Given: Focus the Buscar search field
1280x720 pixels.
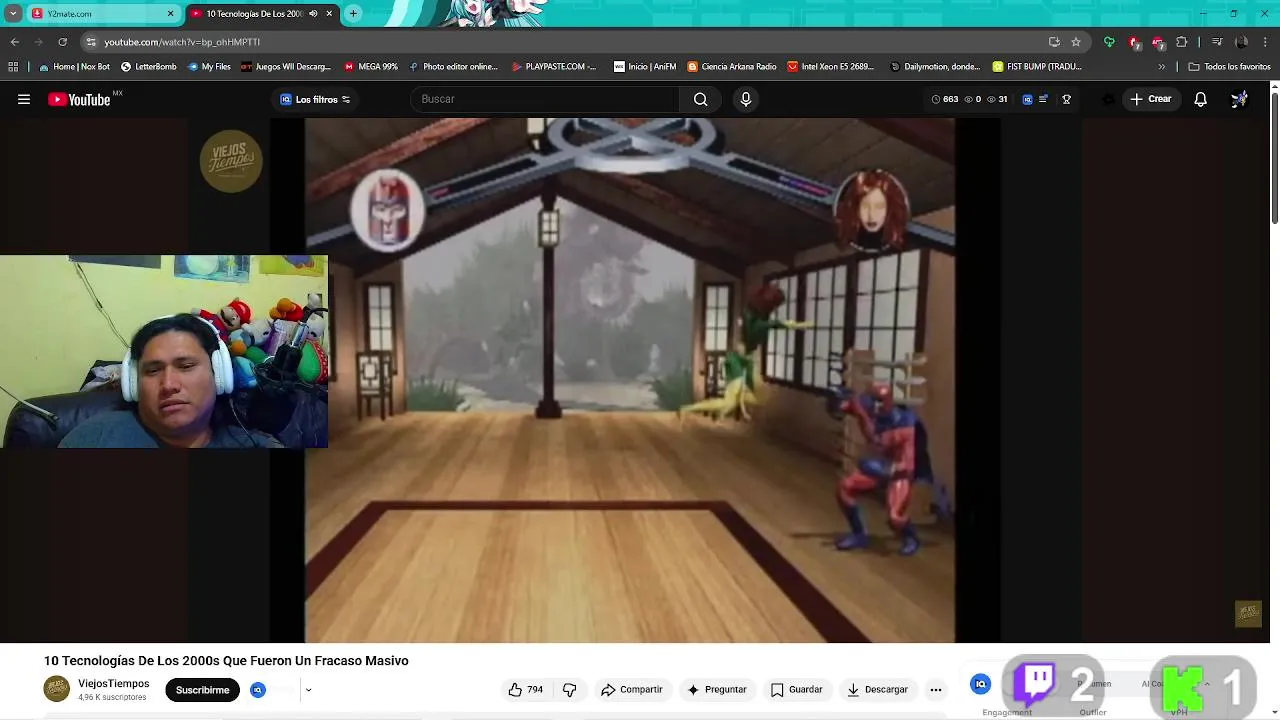Looking at the screenshot, I should pyautogui.click(x=545, y=99).
